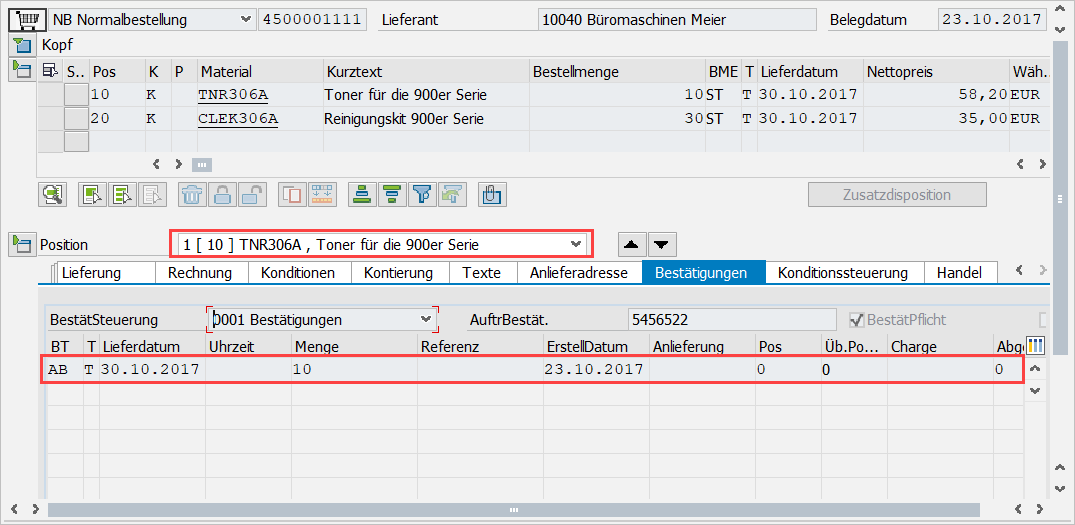Select row checkbox for position 10
This screenshot has height=525, width=1075.
(x=76, y=95)
